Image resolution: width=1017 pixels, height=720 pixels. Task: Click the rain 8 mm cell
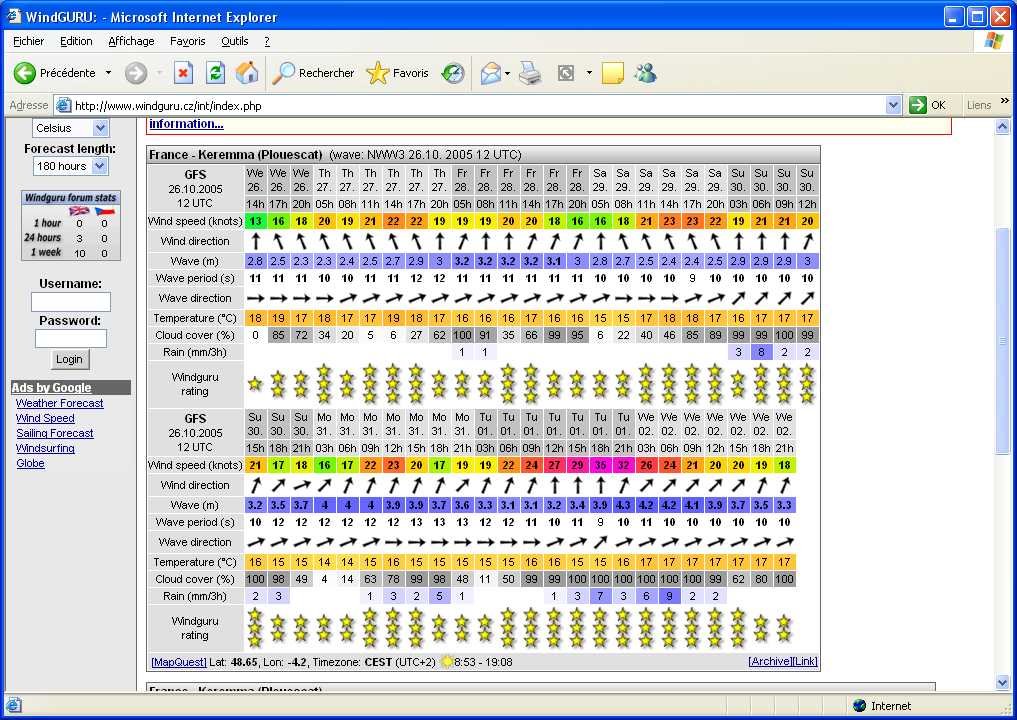click(761, 352)
